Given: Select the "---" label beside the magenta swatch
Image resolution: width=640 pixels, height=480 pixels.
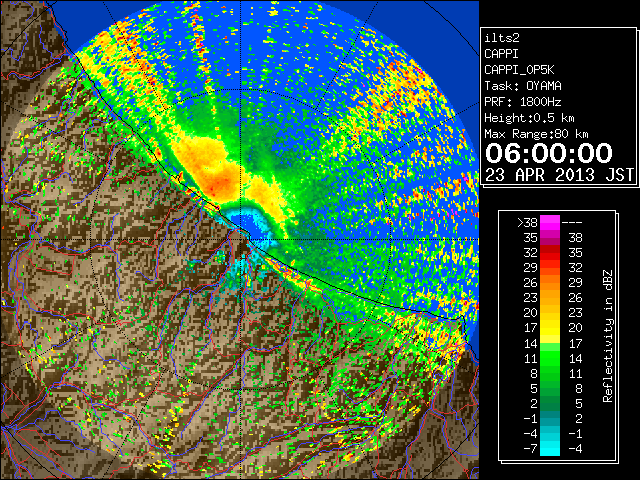Looking at the screenshot, I should (572, 223).
